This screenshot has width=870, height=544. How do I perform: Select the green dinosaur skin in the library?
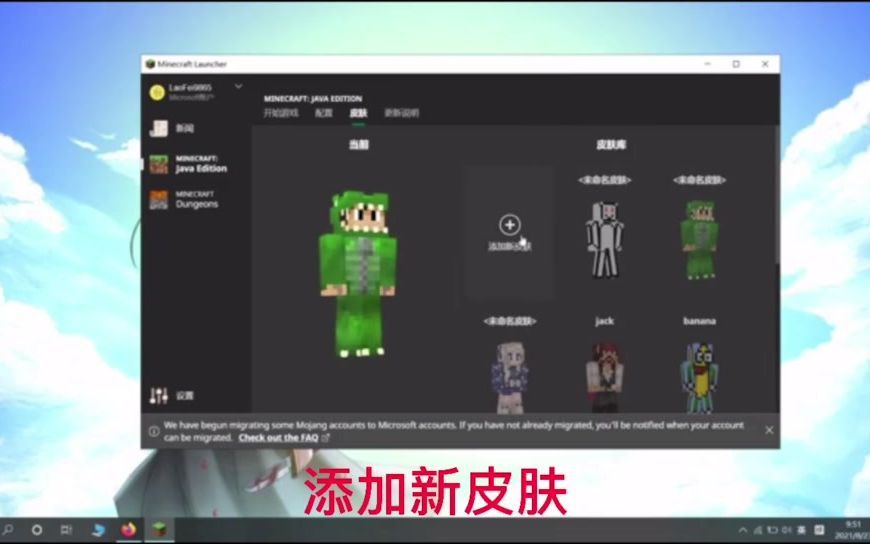(699, 239)
